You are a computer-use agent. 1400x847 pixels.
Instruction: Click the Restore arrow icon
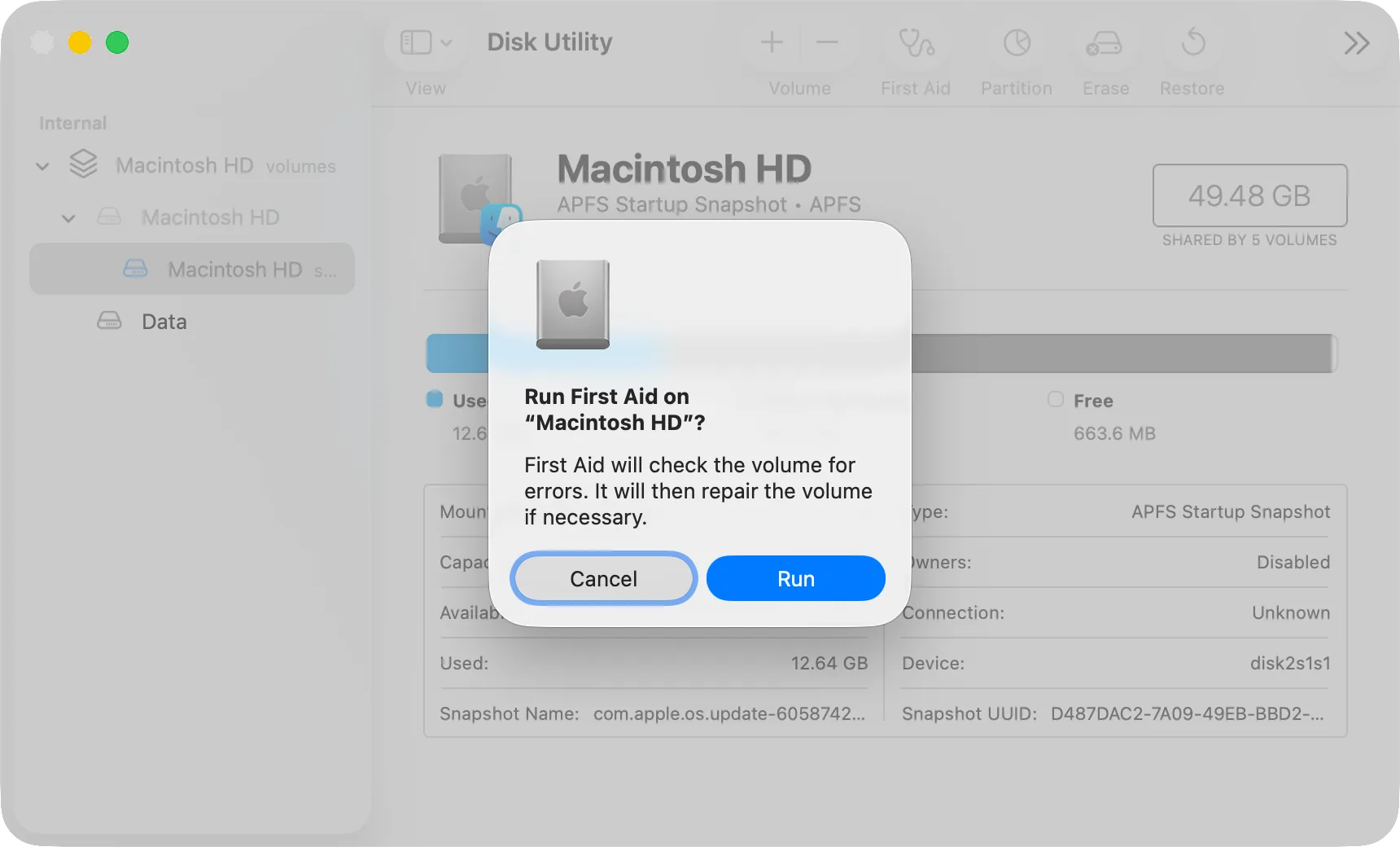pos(1192,42)
